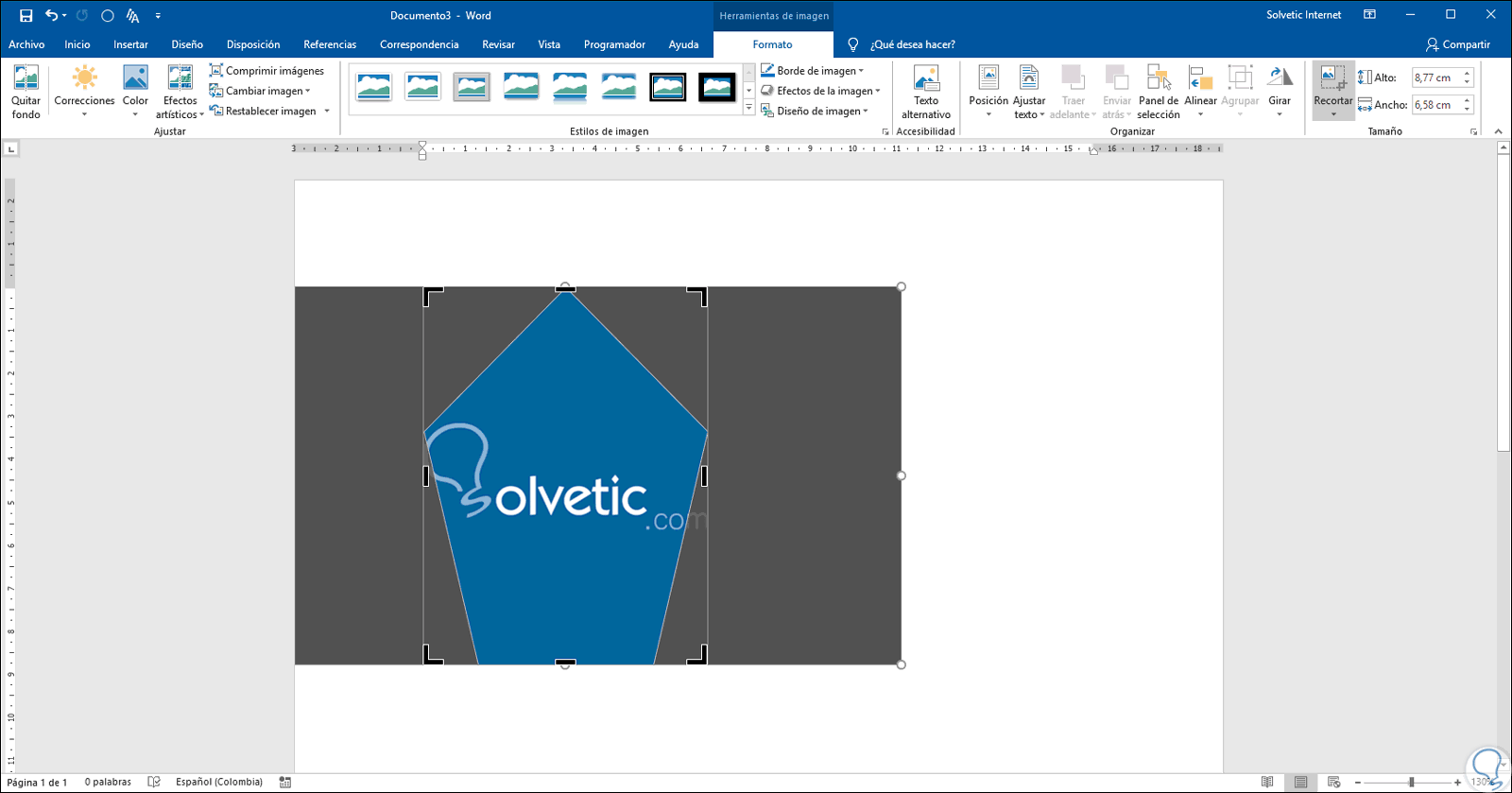Select the first picture style thumbnail
The image size is (1512, 793).
click(x=374, y=87)
